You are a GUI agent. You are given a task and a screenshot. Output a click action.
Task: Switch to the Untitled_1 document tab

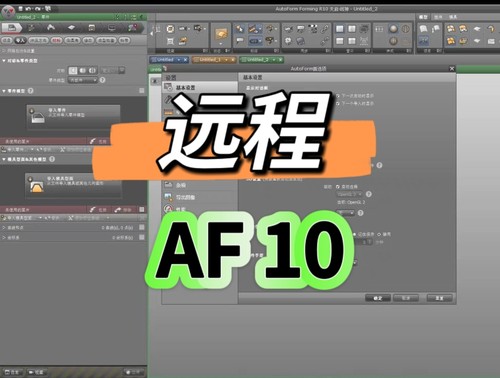point(214,60)
